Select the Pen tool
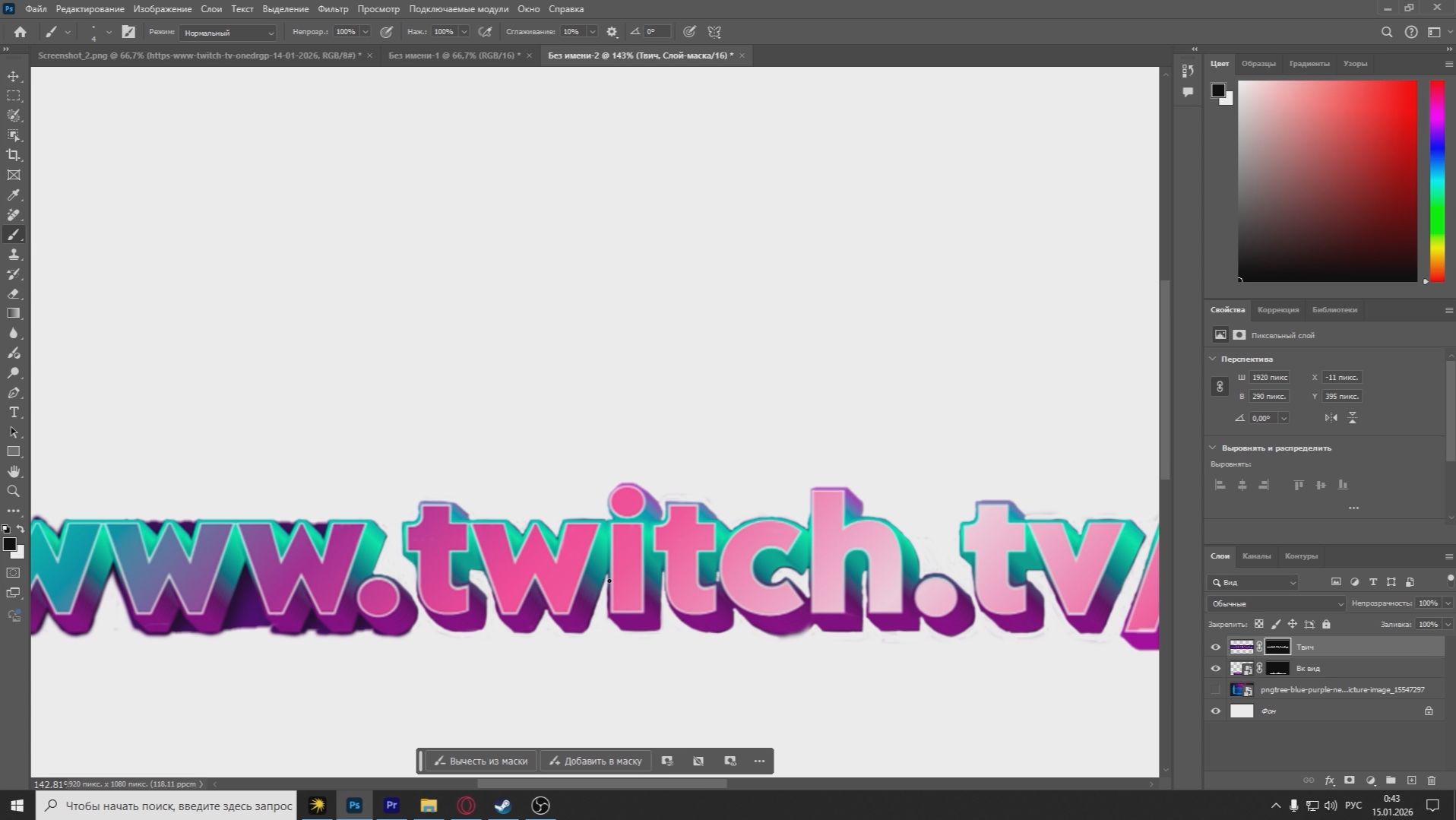Viewport: 1456px width, 820px height. (14, 393)
